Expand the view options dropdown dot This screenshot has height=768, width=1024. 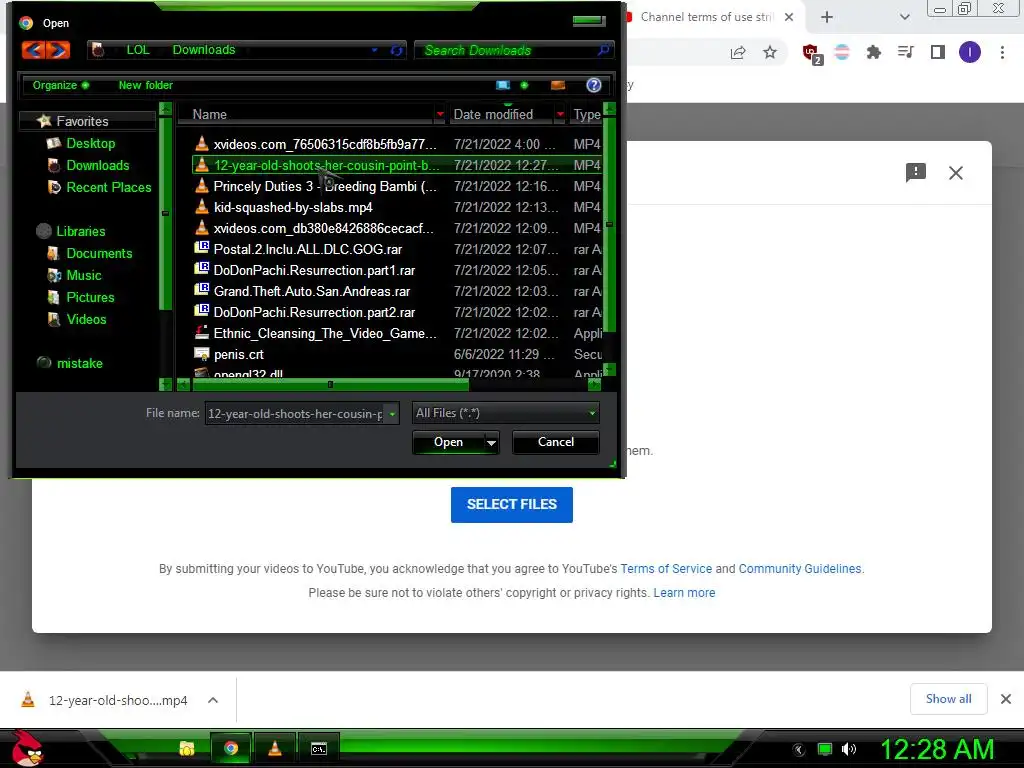(x=524, y=85)
